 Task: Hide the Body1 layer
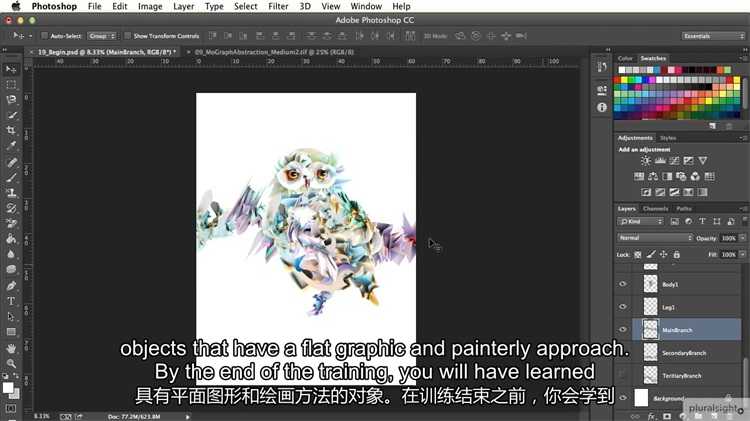(623, 284)
